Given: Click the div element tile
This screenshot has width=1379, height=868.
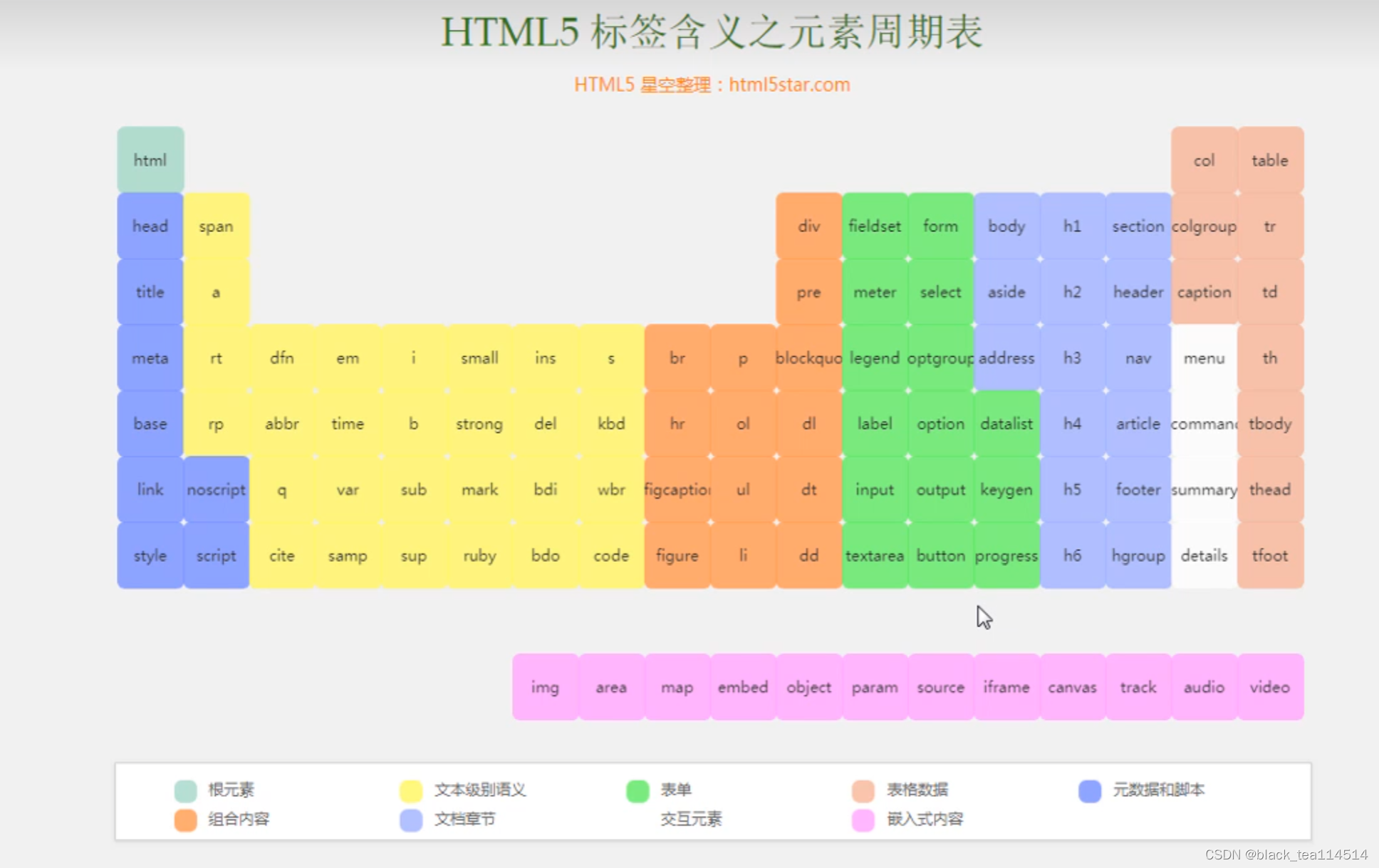Looking at the screenshot, I should [808, 226].
